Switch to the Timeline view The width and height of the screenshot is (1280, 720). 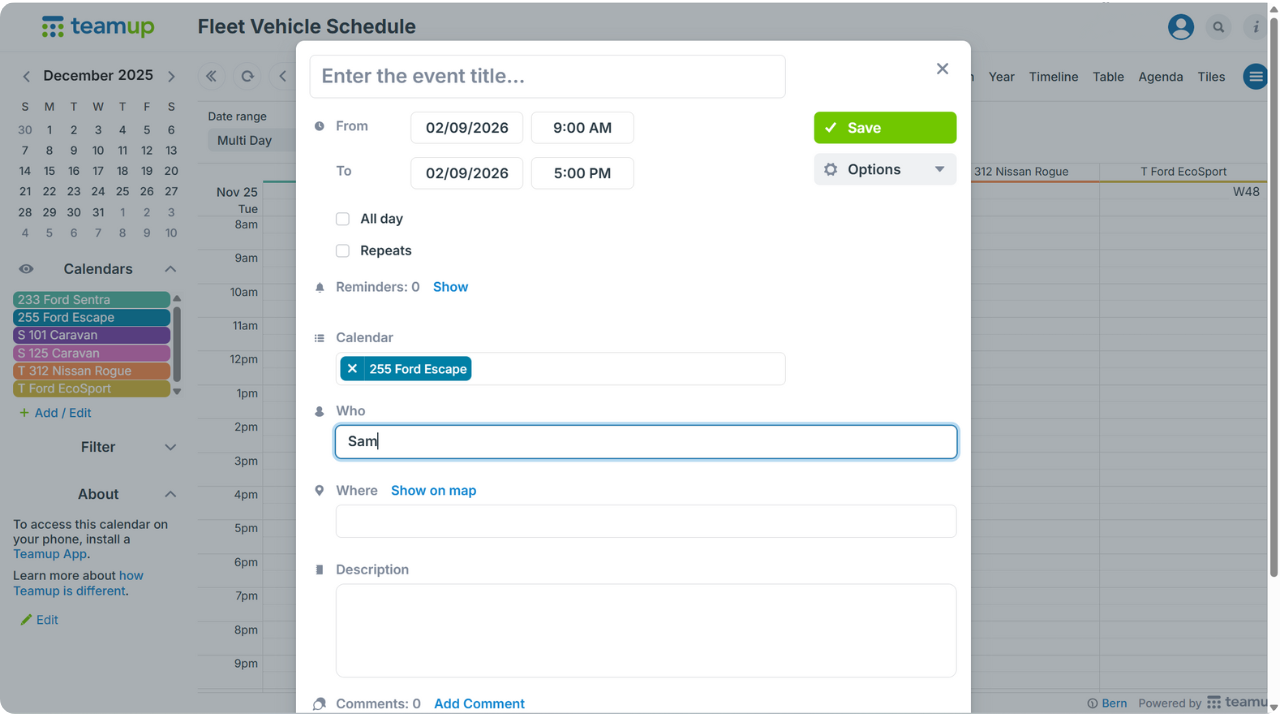[1053, 77]
